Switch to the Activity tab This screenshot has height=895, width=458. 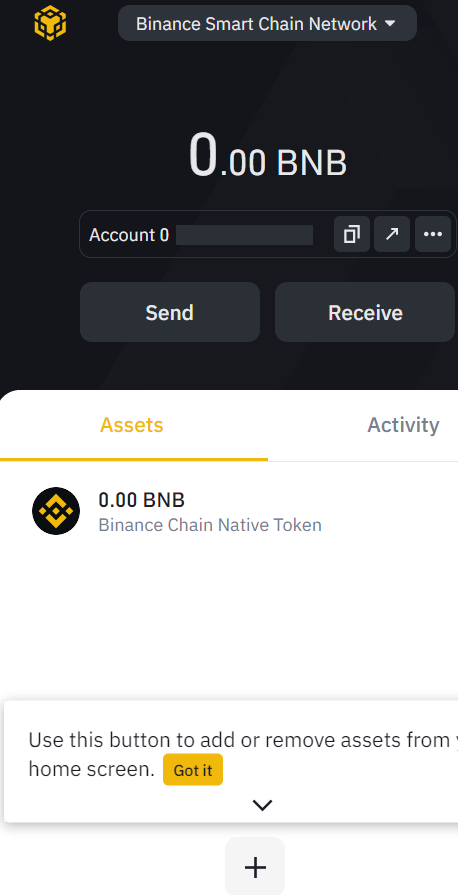pos(403,425)
